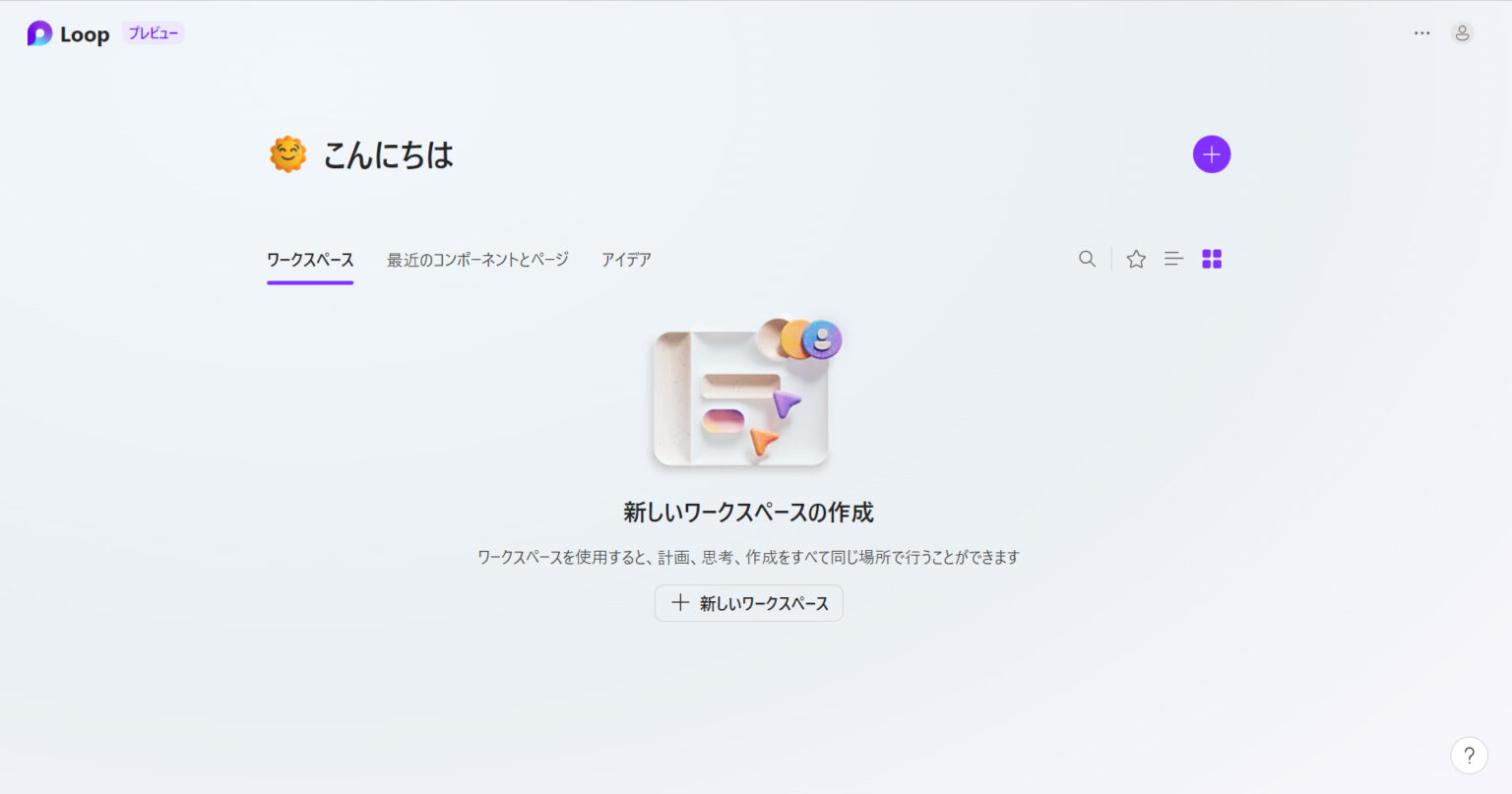
Task: Open the アイデア tab
Action: tap(627, 259)
